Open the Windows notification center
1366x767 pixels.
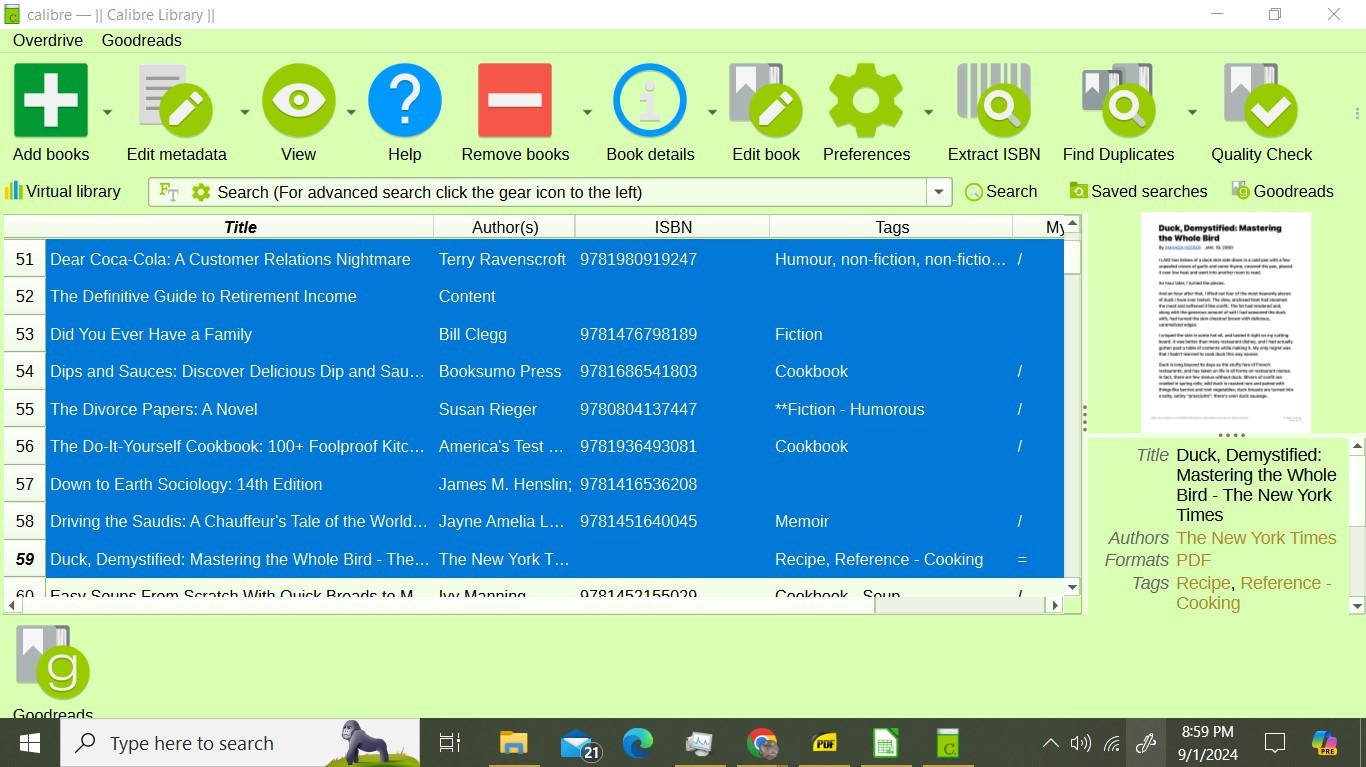[x=1275, y=743]
